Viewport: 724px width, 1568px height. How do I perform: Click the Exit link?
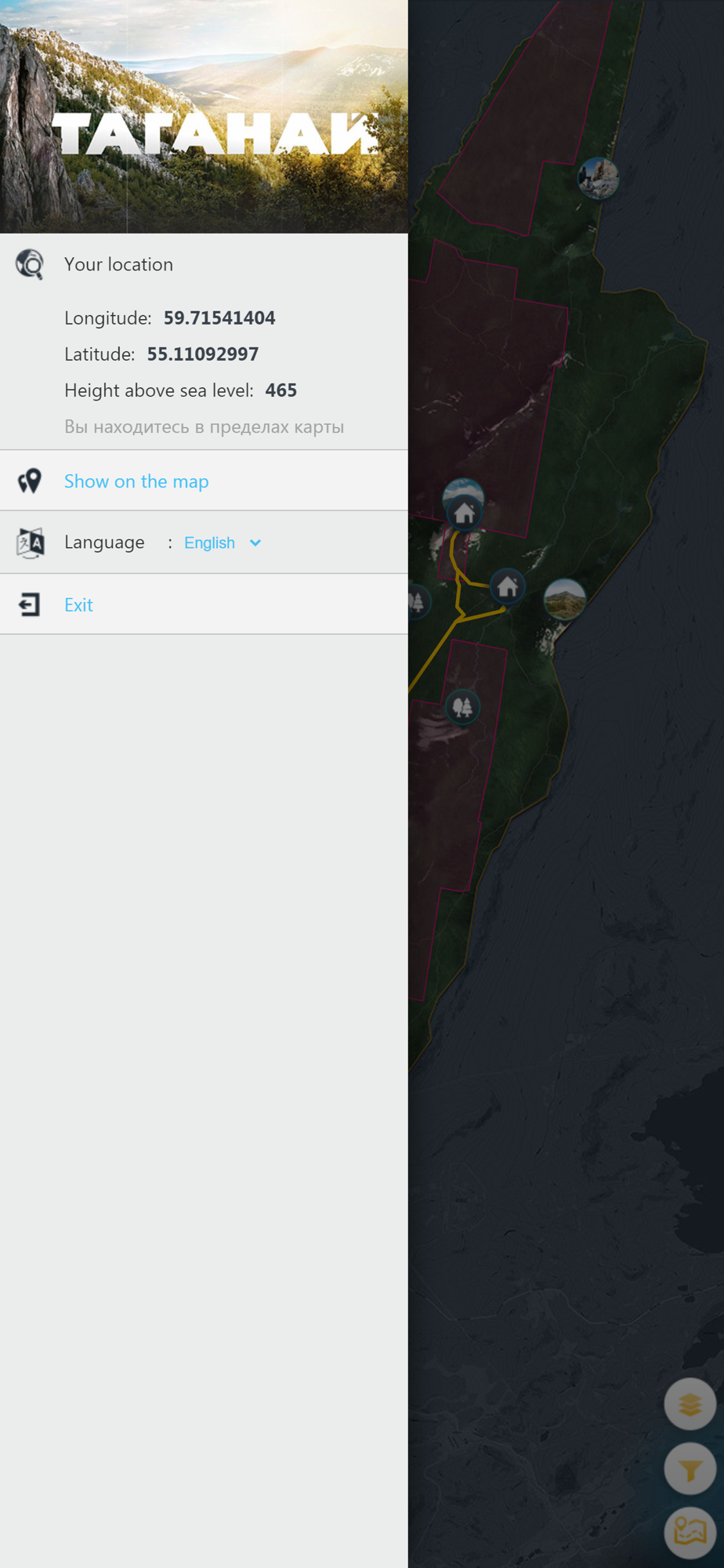click(78, 605)
